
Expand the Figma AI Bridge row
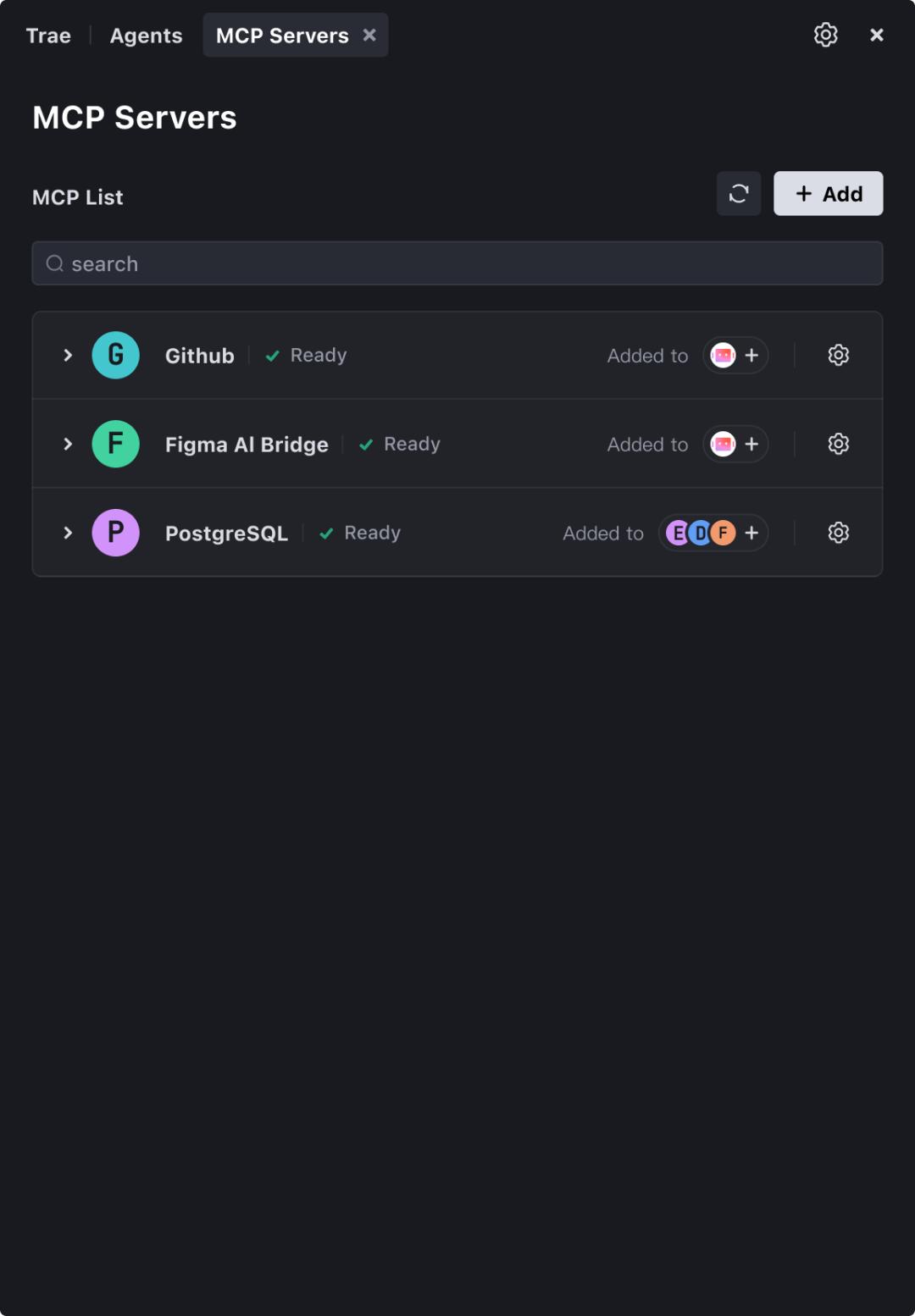point(68,444)
